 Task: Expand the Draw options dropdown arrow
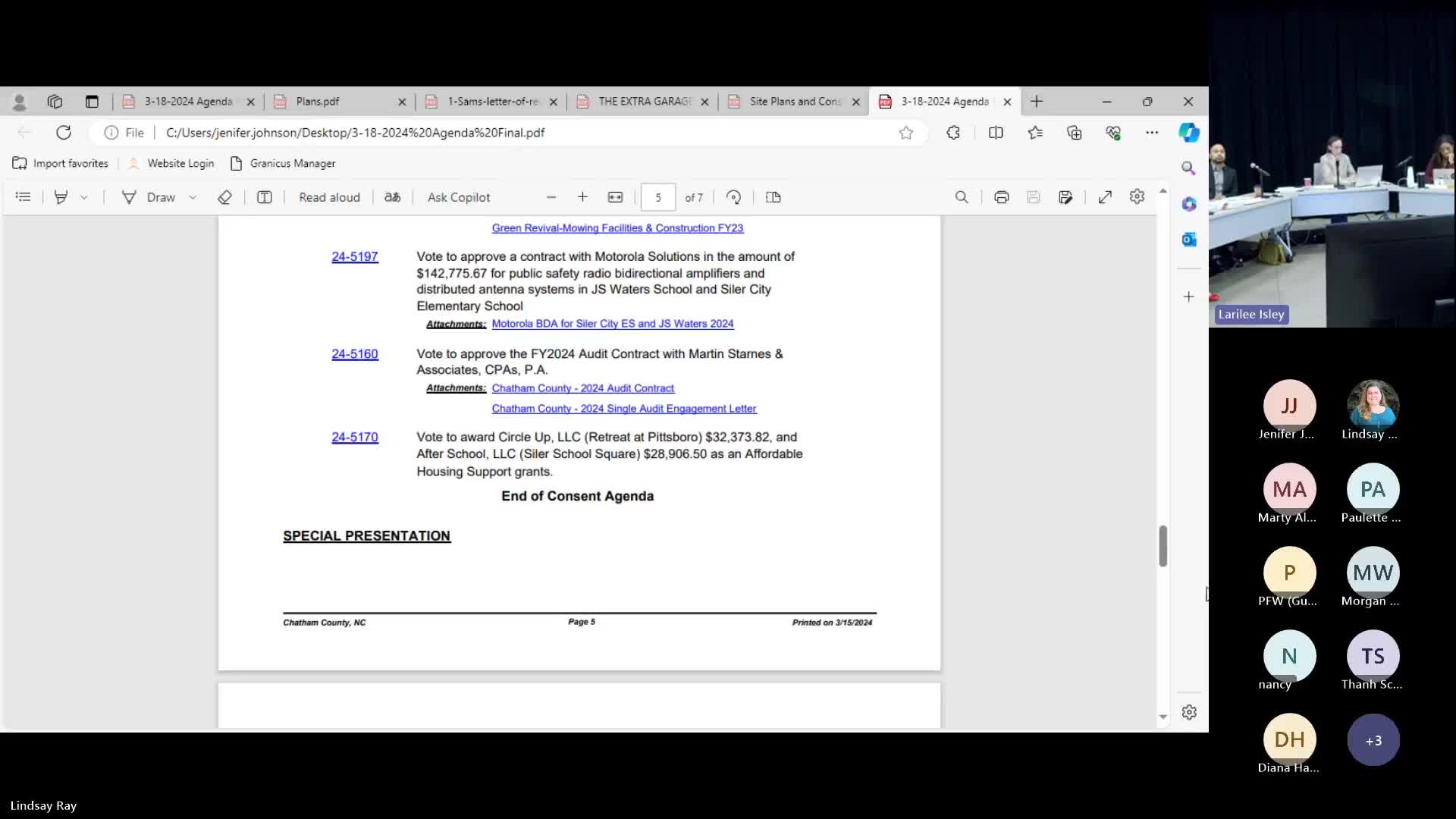(x=193, y=197)
